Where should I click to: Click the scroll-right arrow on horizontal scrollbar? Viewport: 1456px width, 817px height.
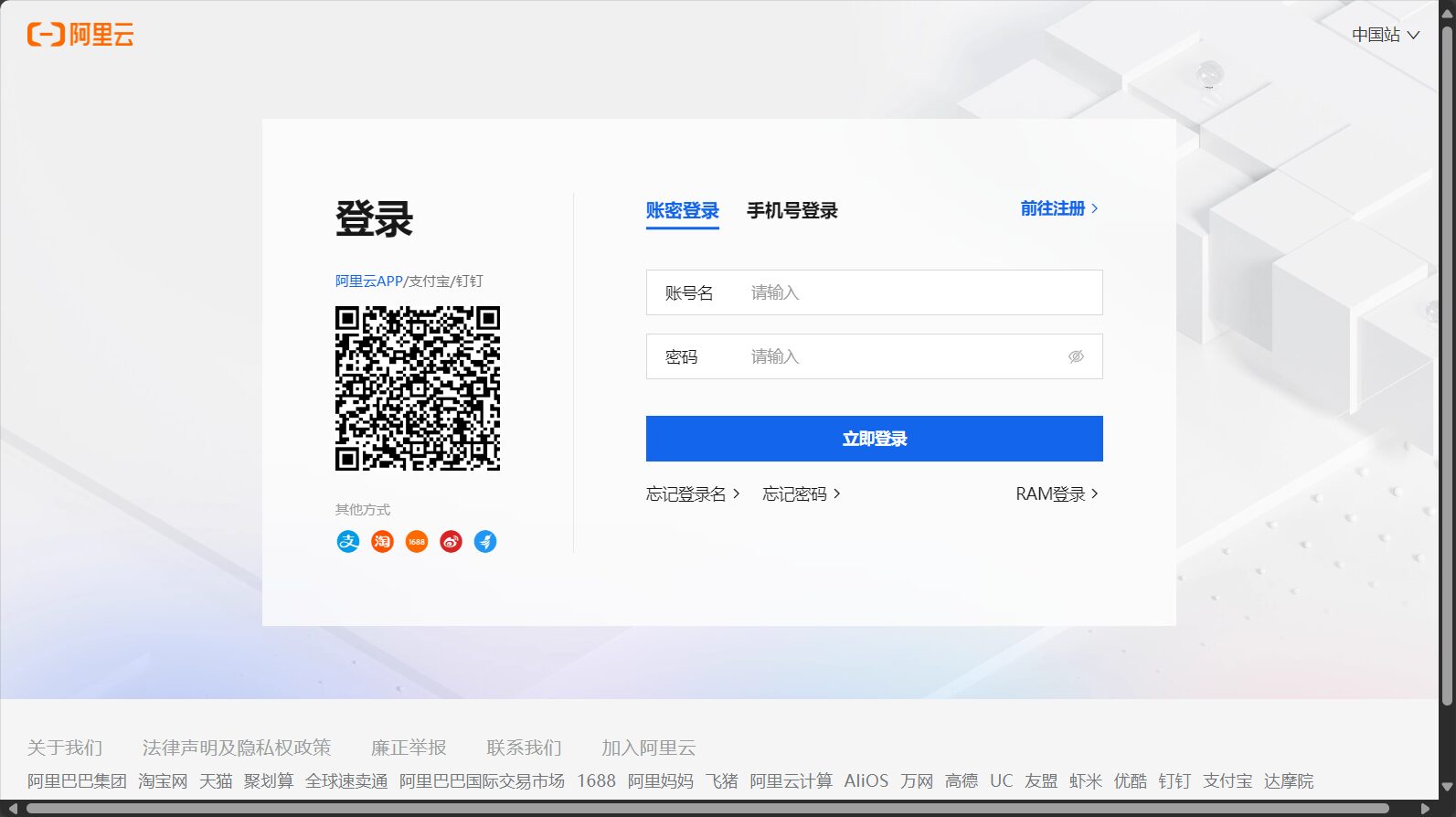point(1425,809)
